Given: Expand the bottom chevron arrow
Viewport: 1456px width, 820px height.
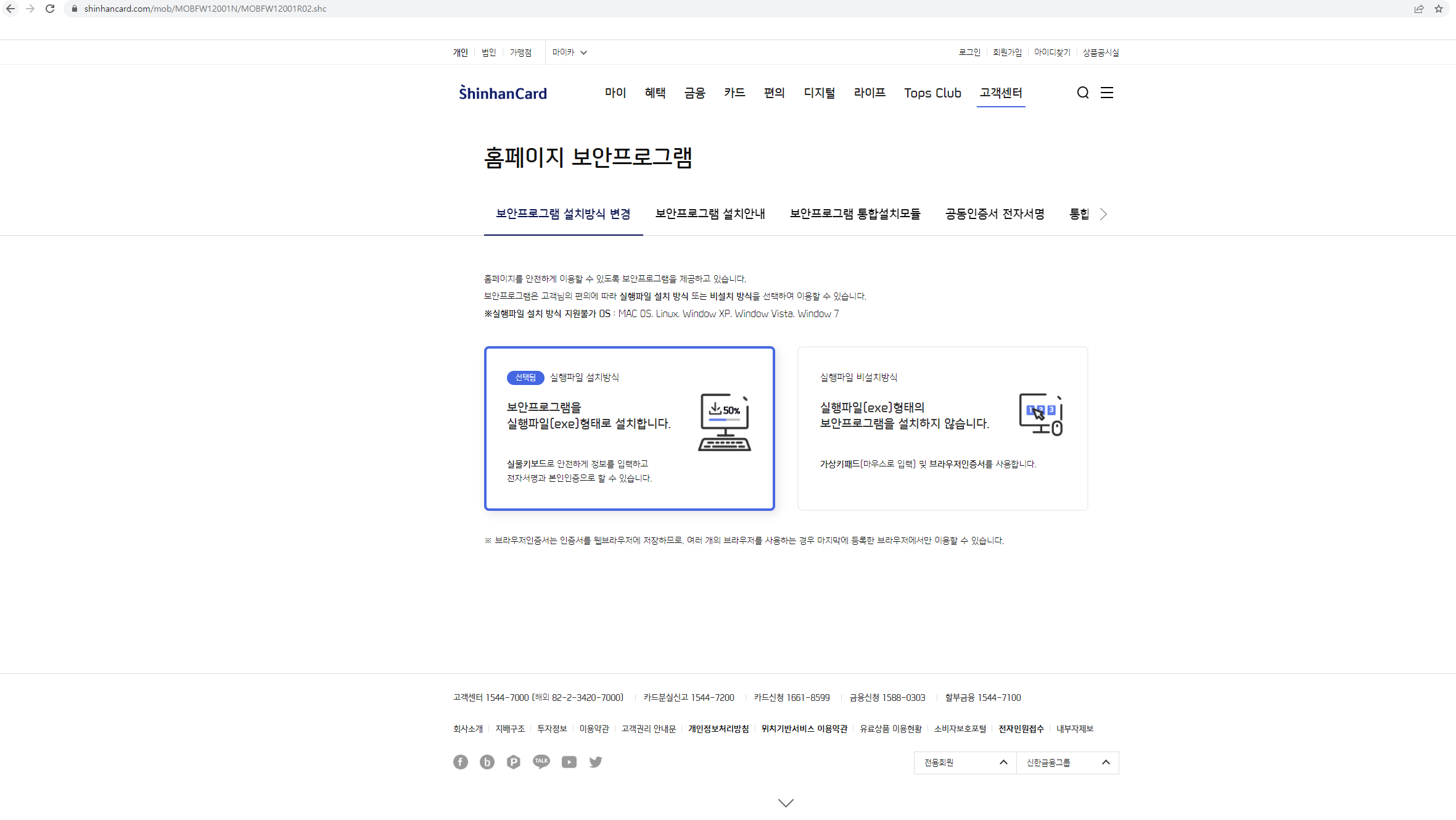Looking at the screenshot, I should 785,802.
